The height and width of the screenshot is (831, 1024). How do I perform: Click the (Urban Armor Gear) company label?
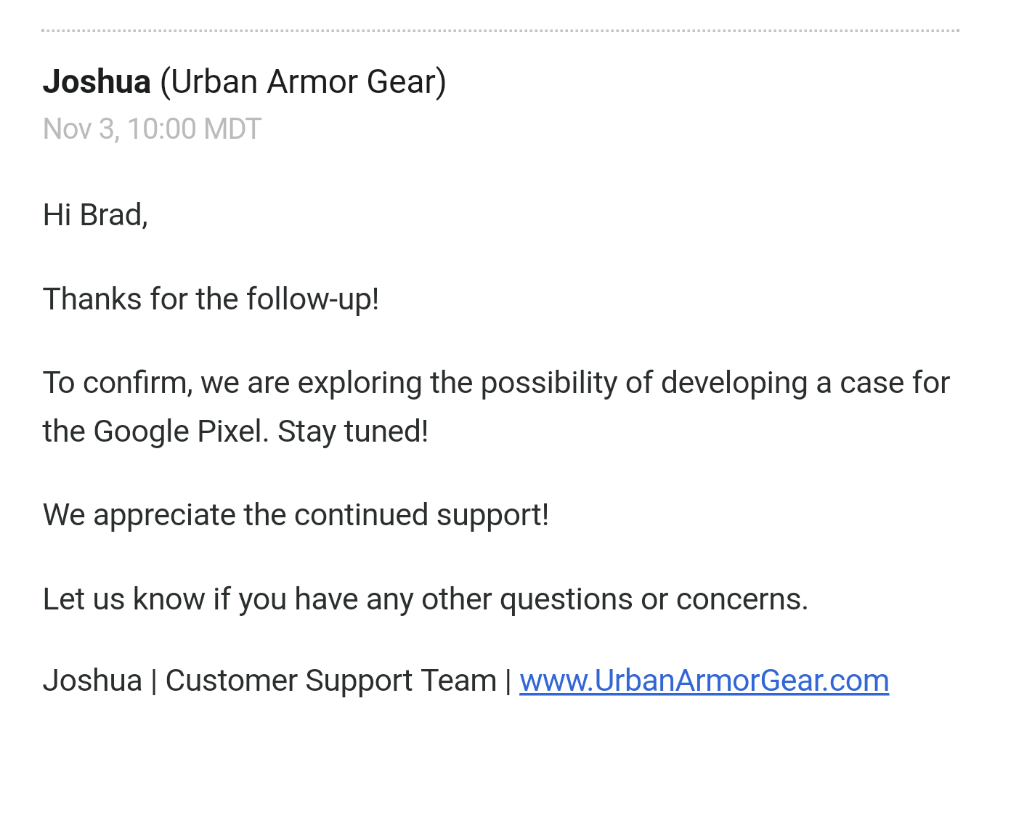click(x=303, y=83)
